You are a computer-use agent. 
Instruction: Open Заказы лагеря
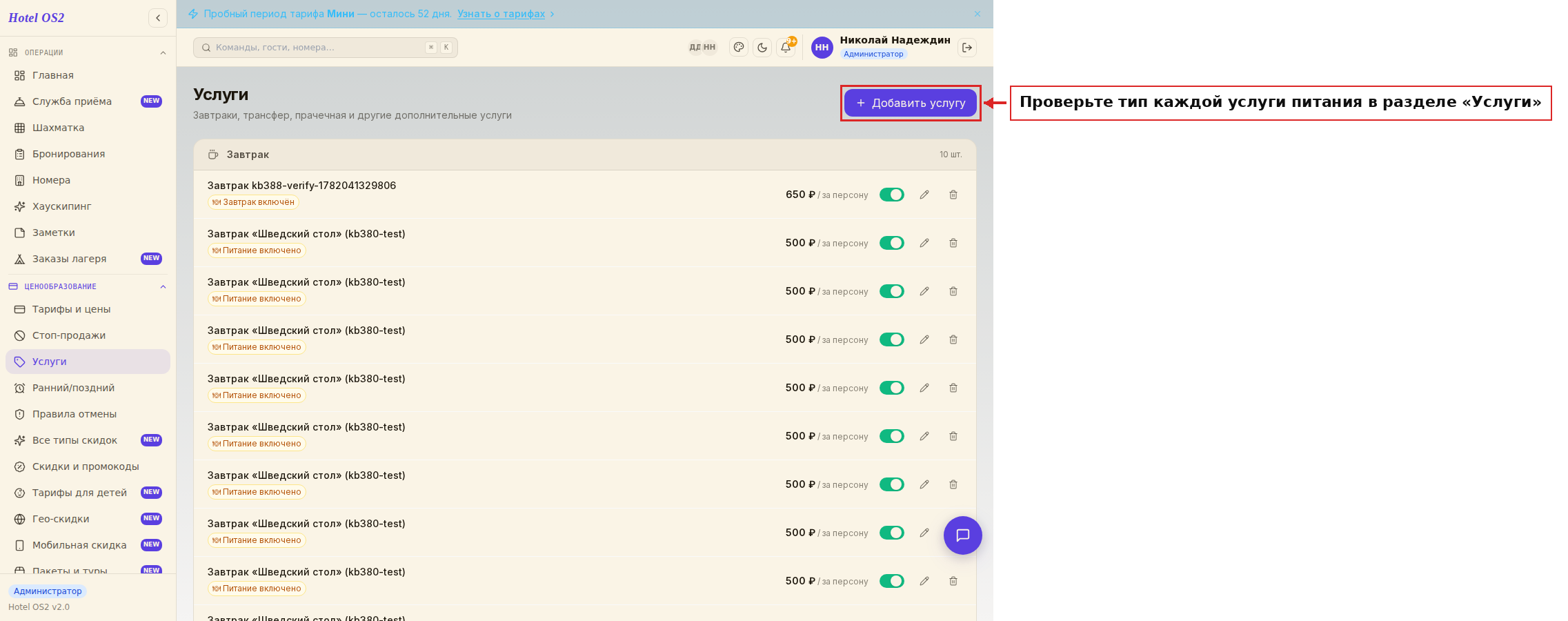[88, 259]
